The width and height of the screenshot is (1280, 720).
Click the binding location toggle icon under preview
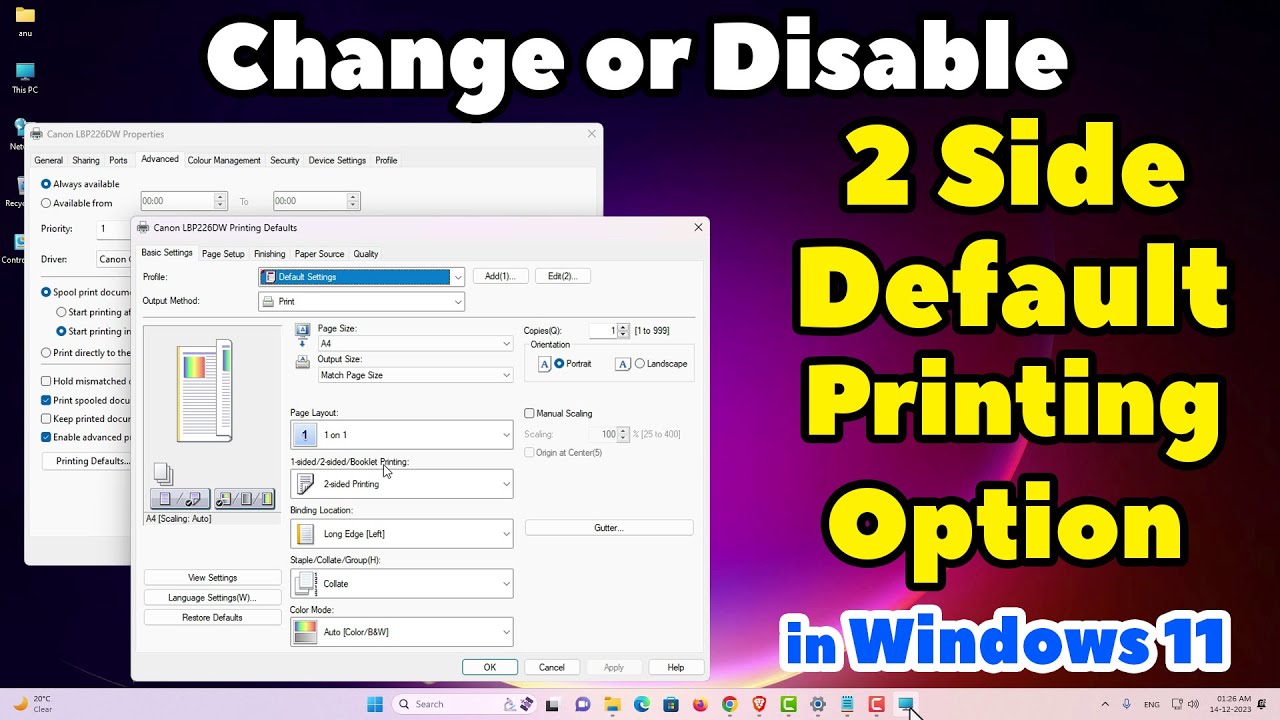pos(244,498)
